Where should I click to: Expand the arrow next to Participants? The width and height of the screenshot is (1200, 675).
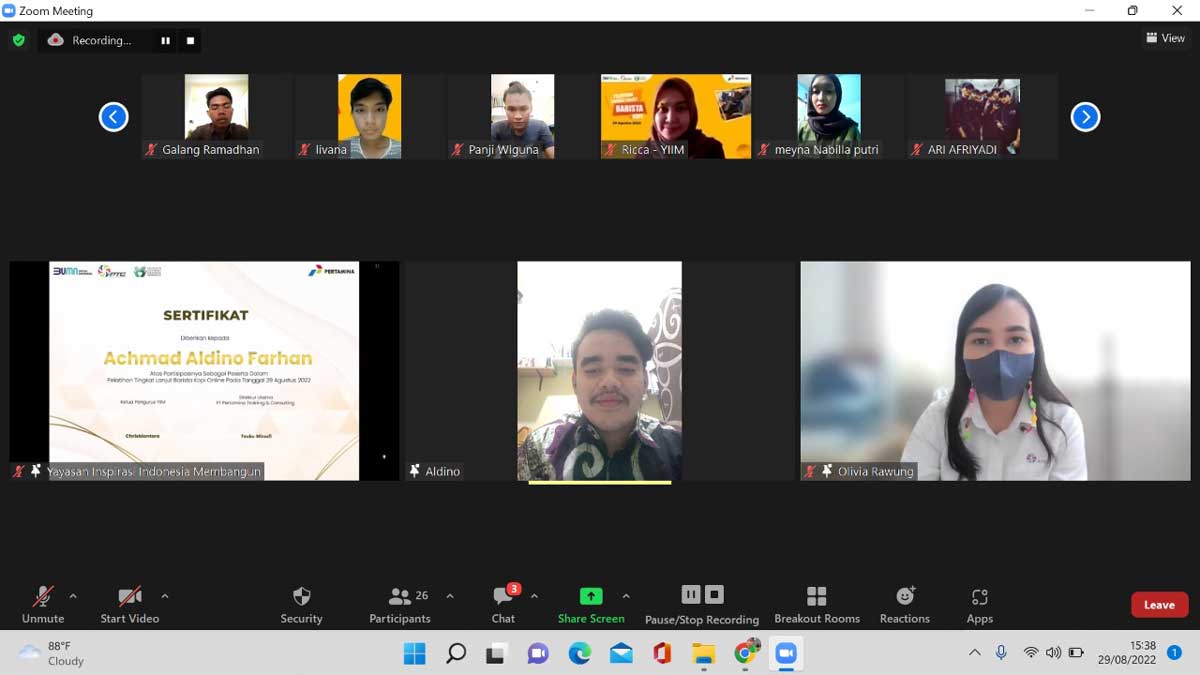pos(450,596)
